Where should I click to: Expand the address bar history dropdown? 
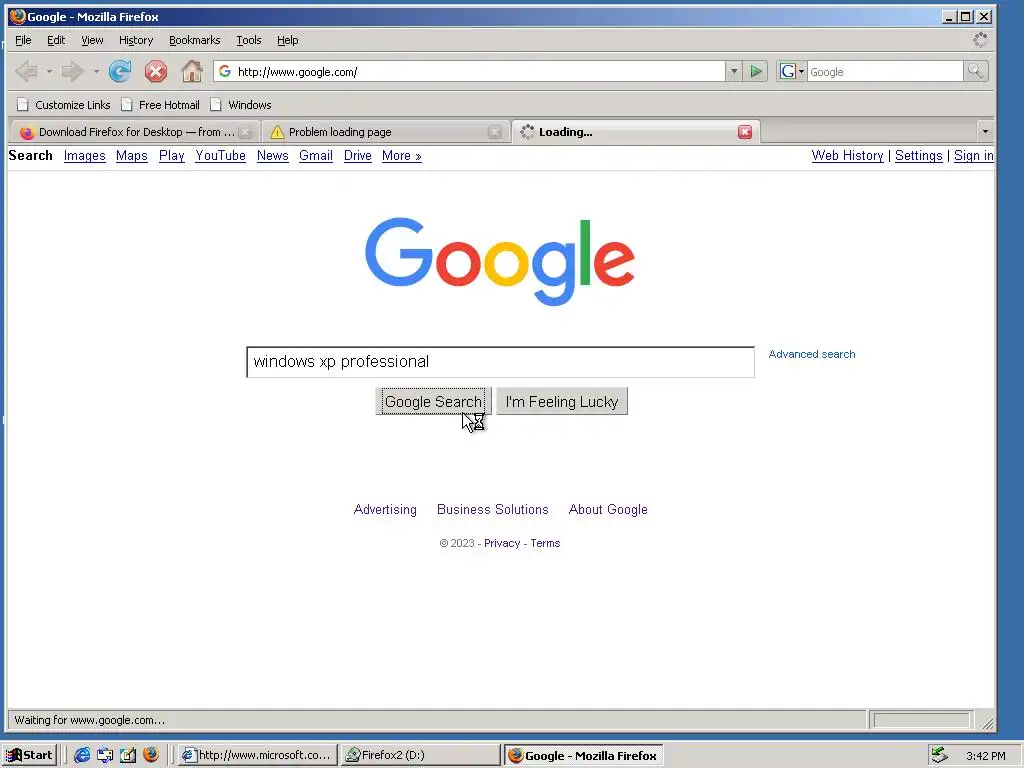tap(734, 71)
